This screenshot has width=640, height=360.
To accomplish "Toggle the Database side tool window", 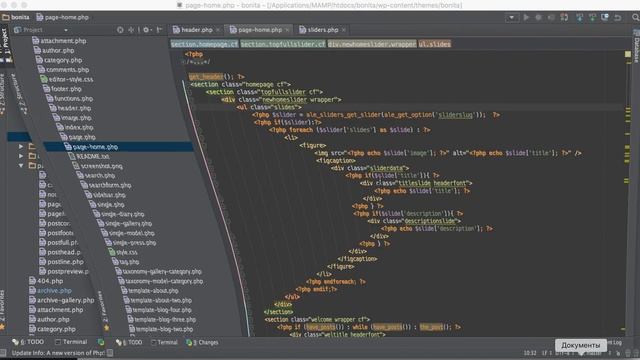I will 636,47.
